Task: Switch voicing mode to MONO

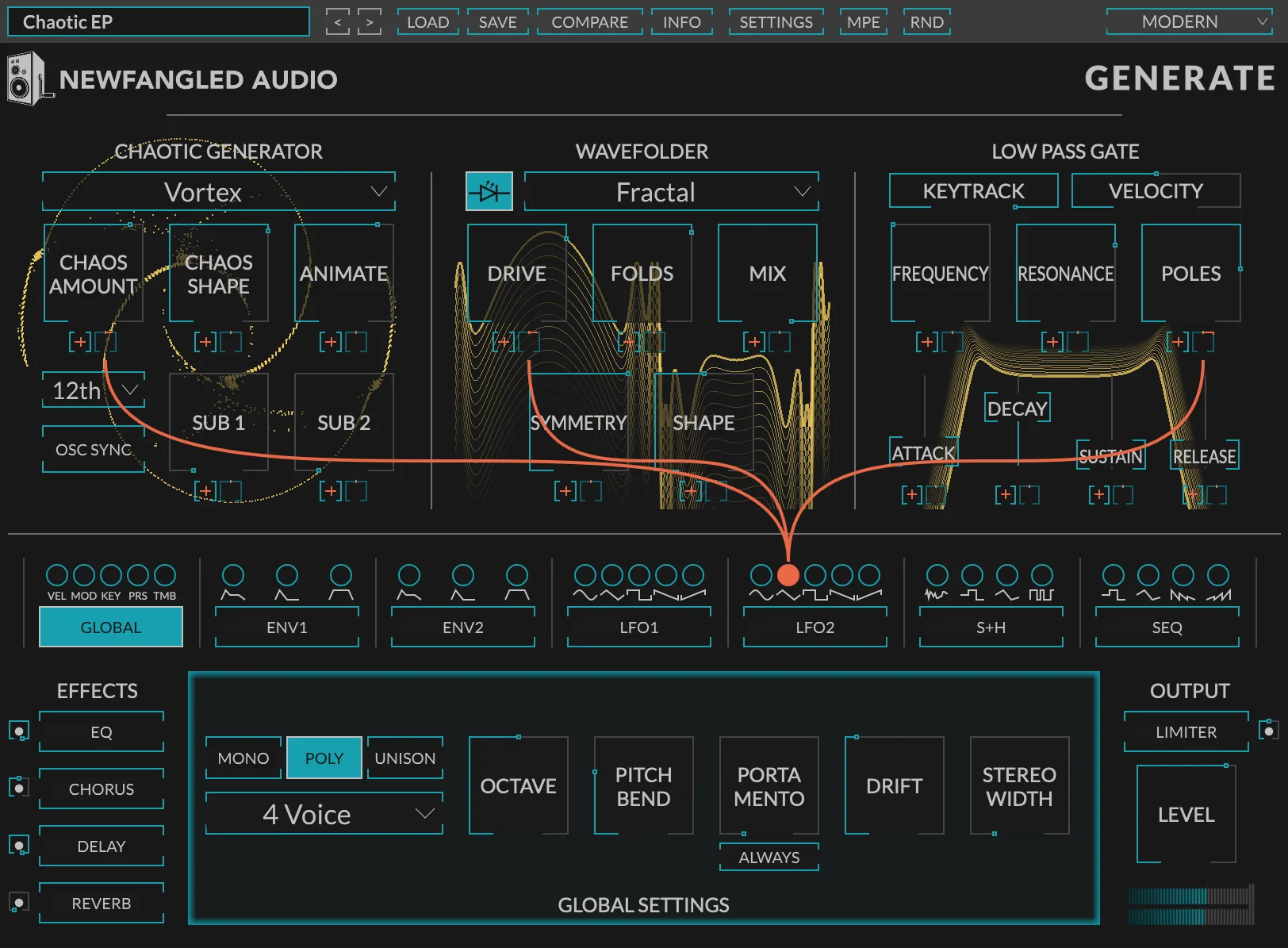Action: (x=243, y=758)
